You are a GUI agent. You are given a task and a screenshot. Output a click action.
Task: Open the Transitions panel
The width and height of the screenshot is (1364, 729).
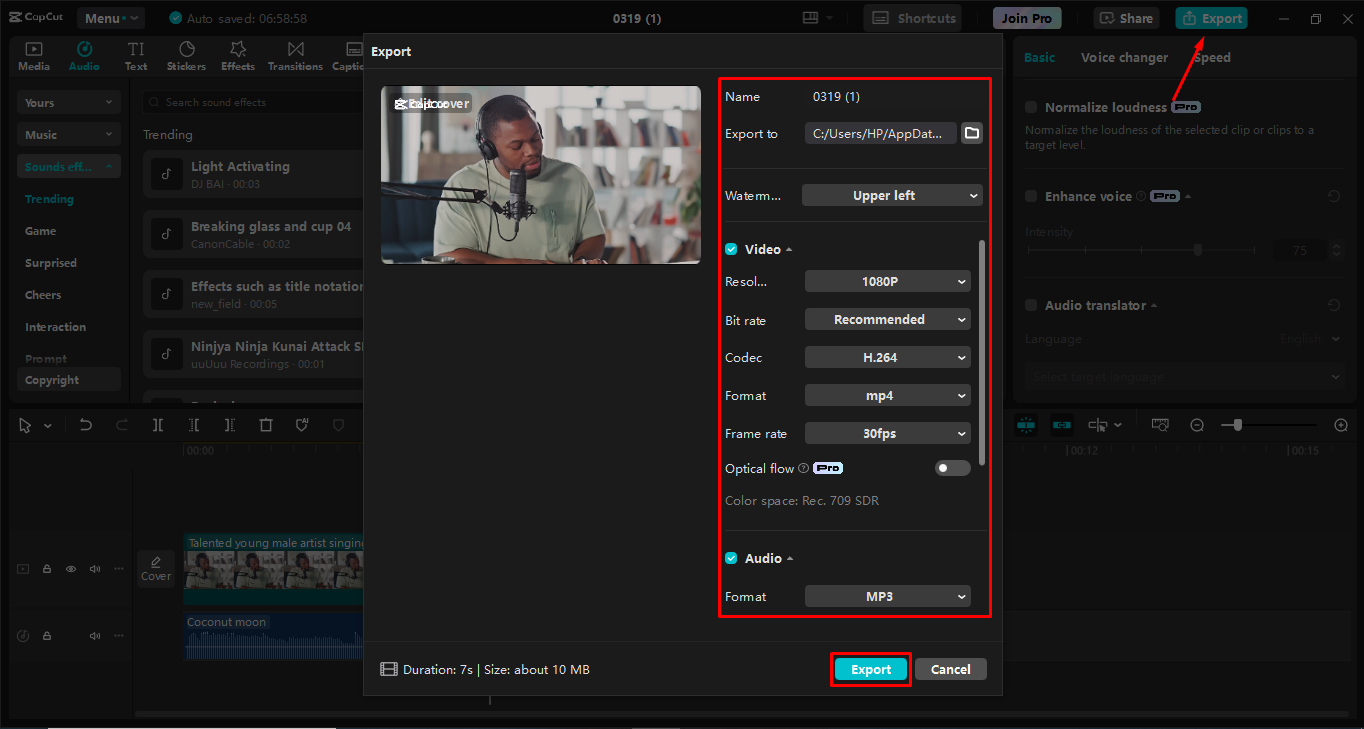click(295, 55)
